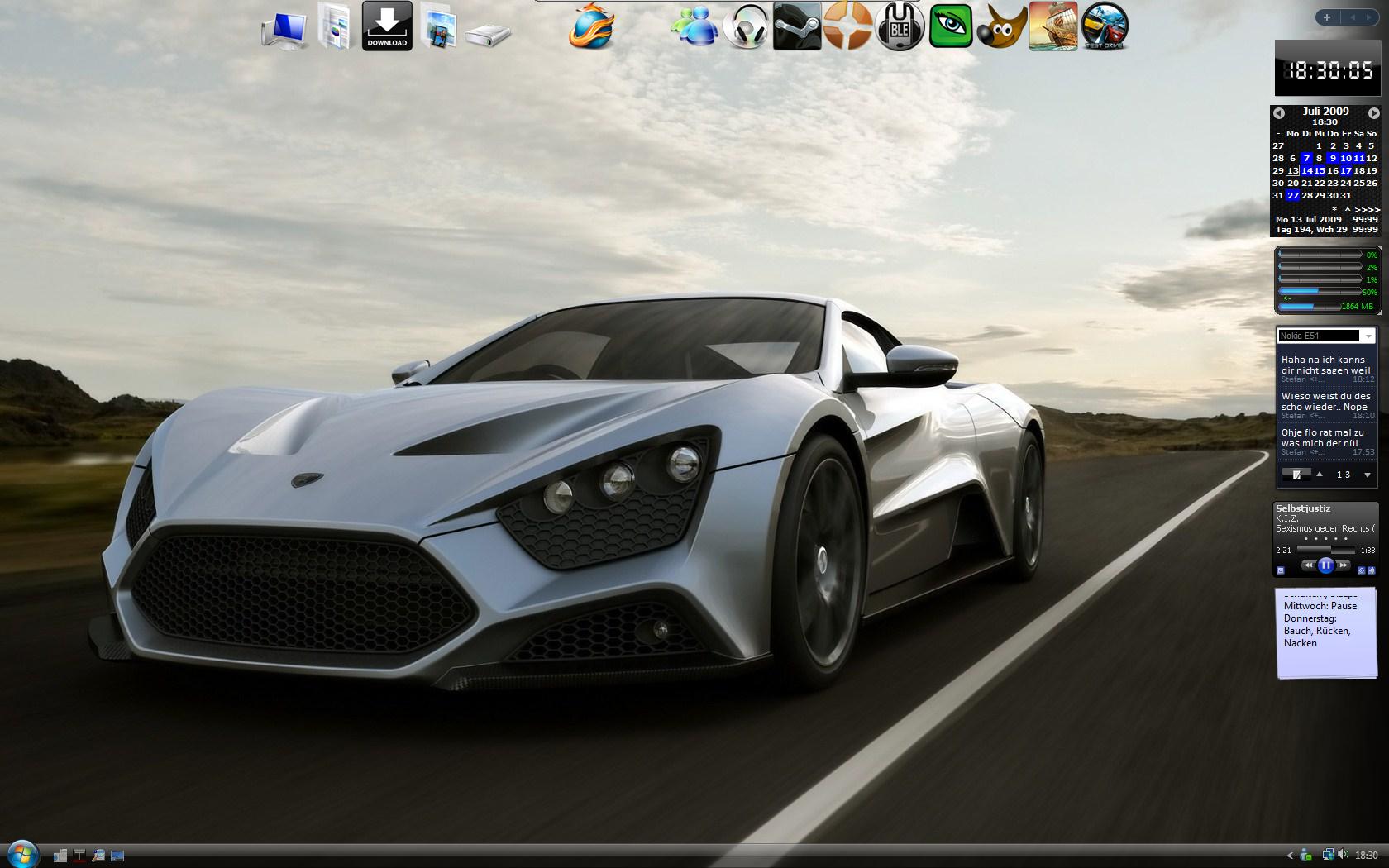Mute the media player gadget volume
This screenshot has width=1389, height=868.
[x=1372, y=570]
